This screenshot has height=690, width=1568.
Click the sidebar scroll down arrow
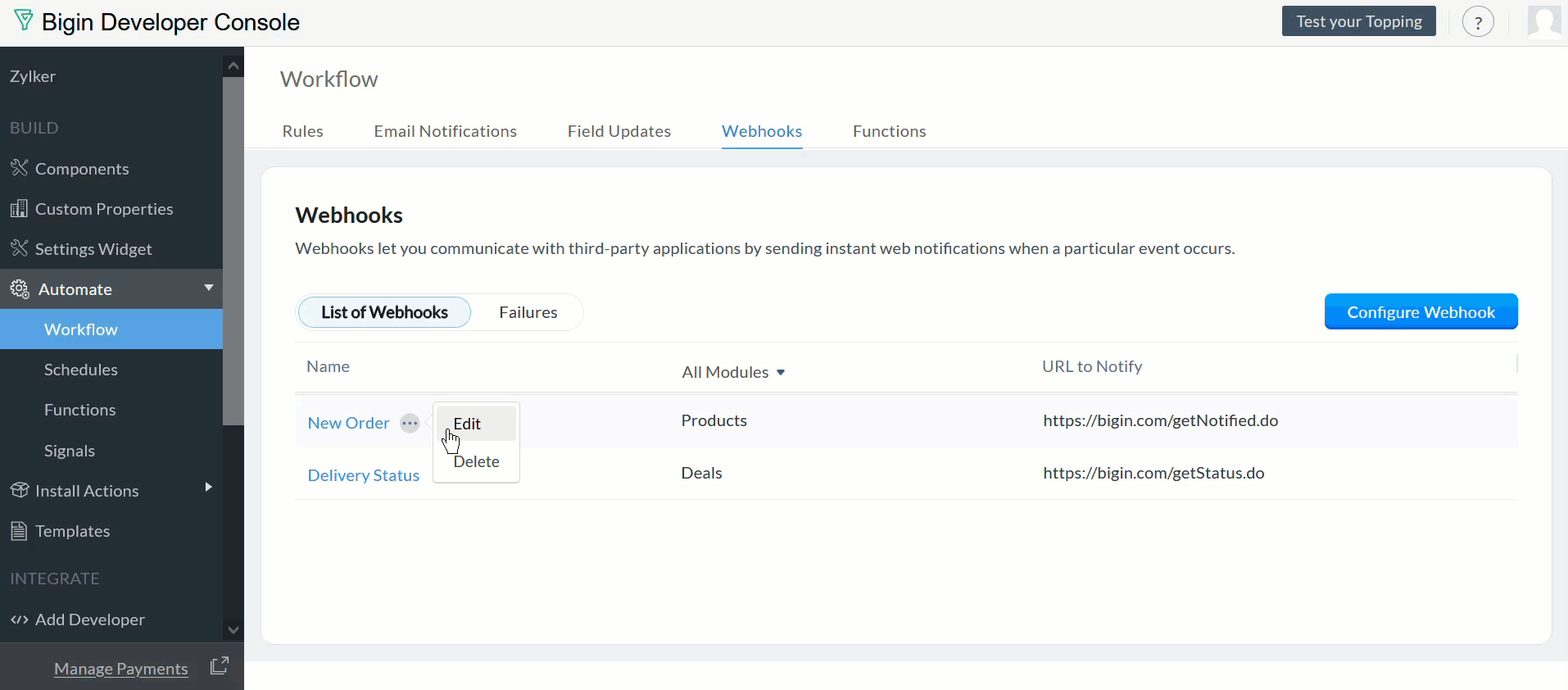233,629
